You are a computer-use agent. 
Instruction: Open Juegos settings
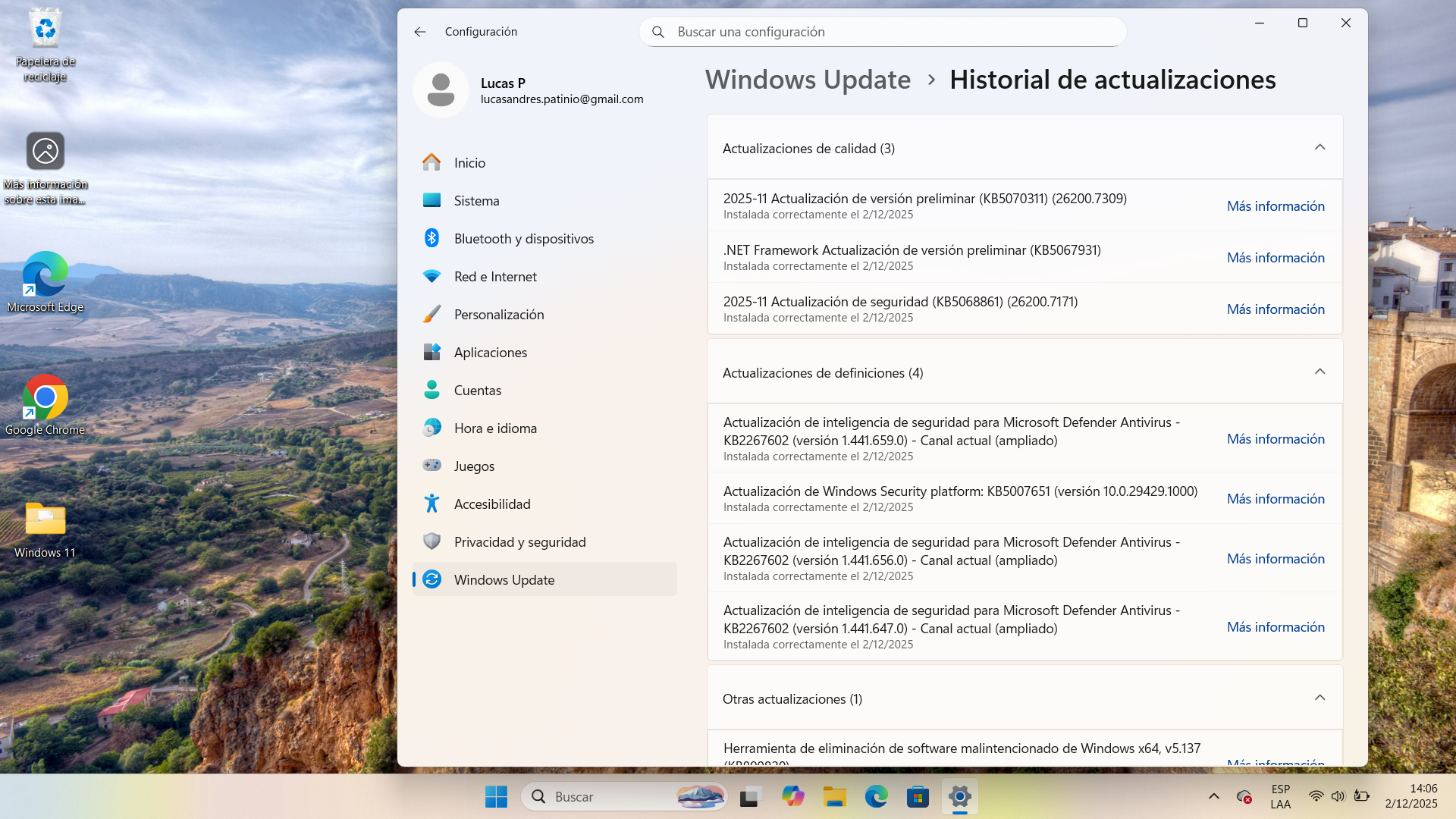[473, 466]
